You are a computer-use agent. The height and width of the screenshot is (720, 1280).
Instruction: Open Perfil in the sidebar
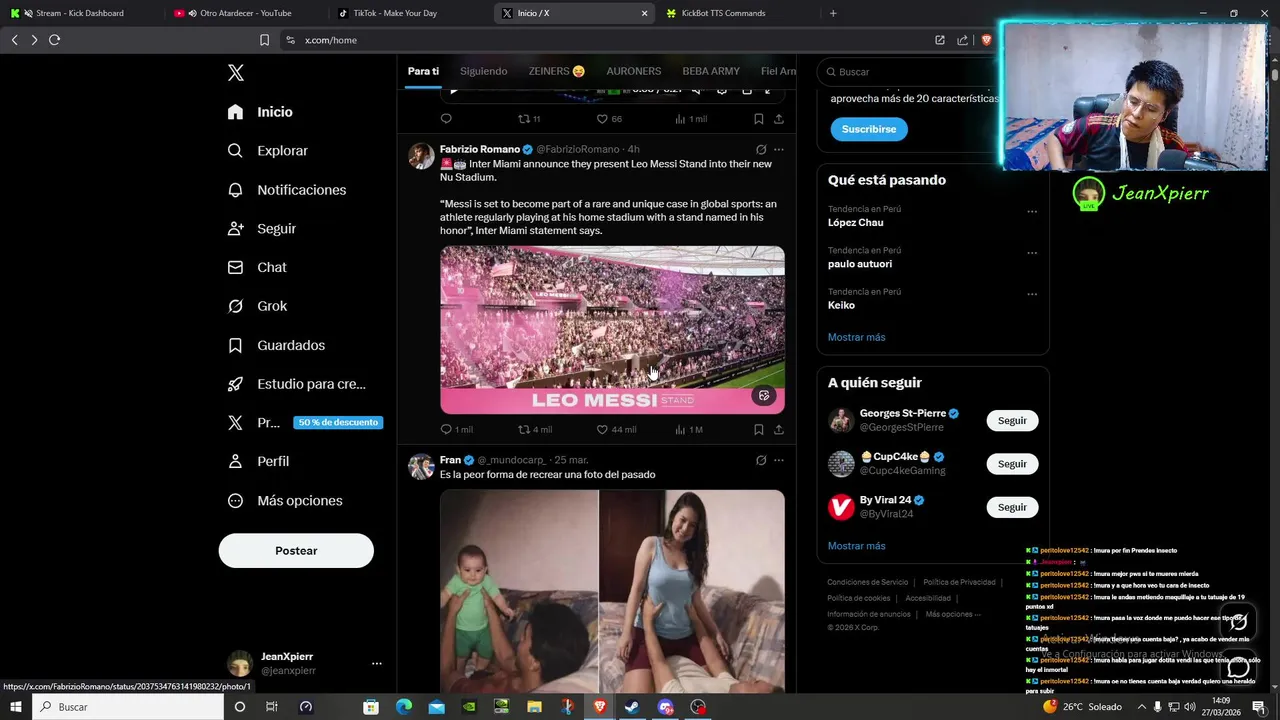pos(258,462)
